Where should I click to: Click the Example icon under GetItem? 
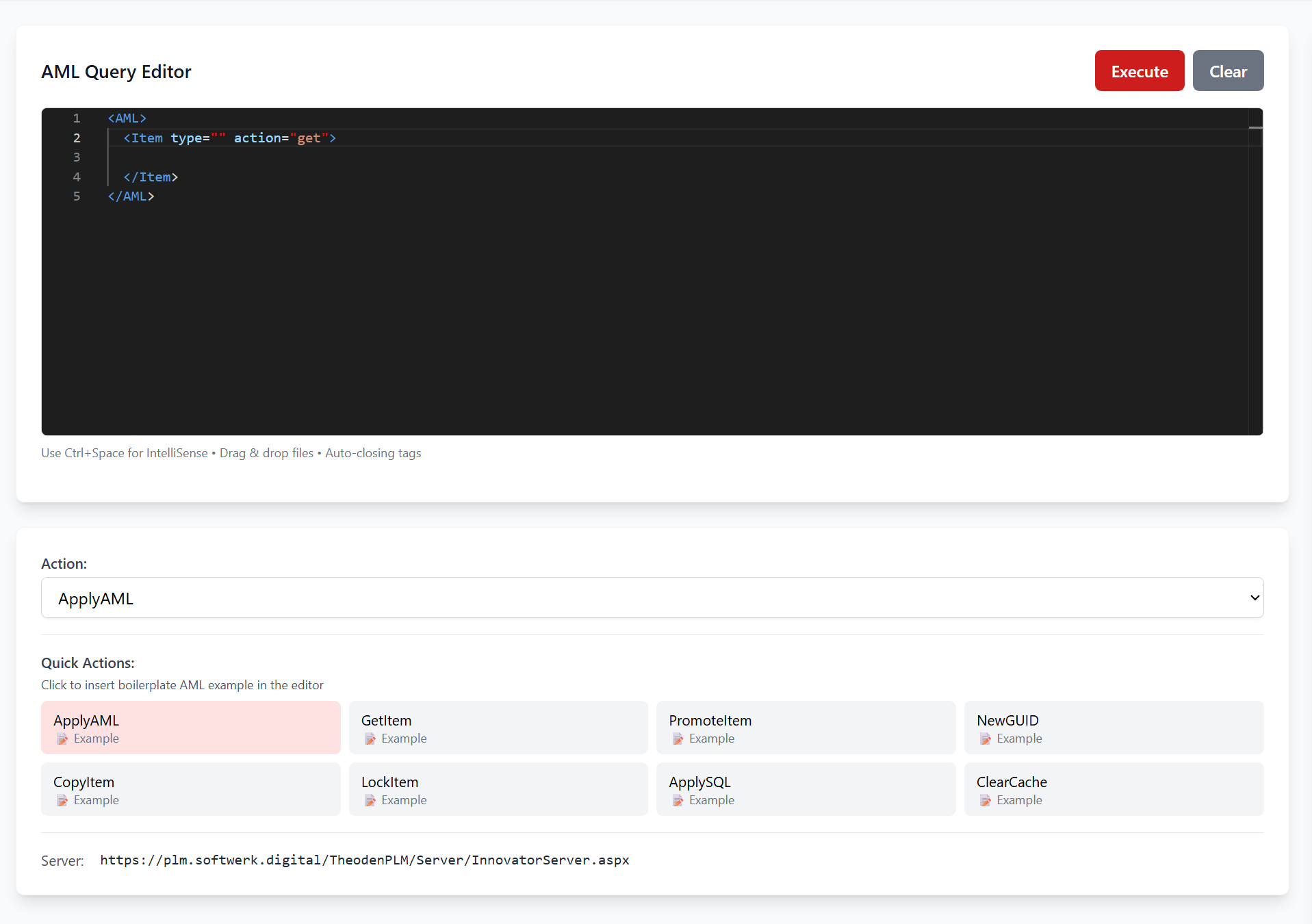point(370,739)
